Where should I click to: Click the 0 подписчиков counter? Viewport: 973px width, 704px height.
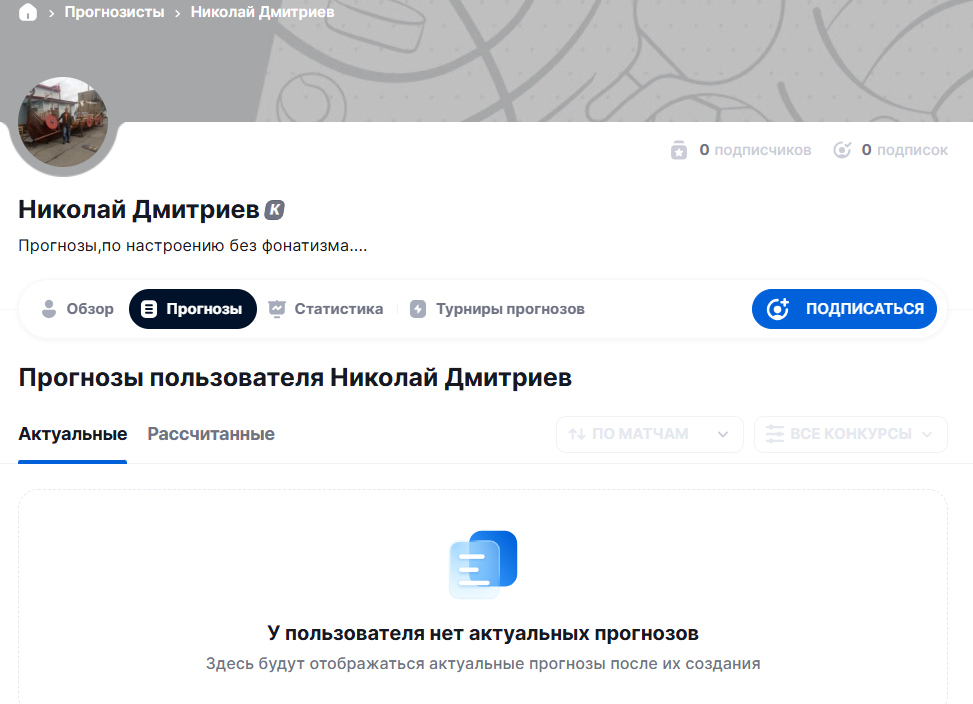tap(754, 150)
